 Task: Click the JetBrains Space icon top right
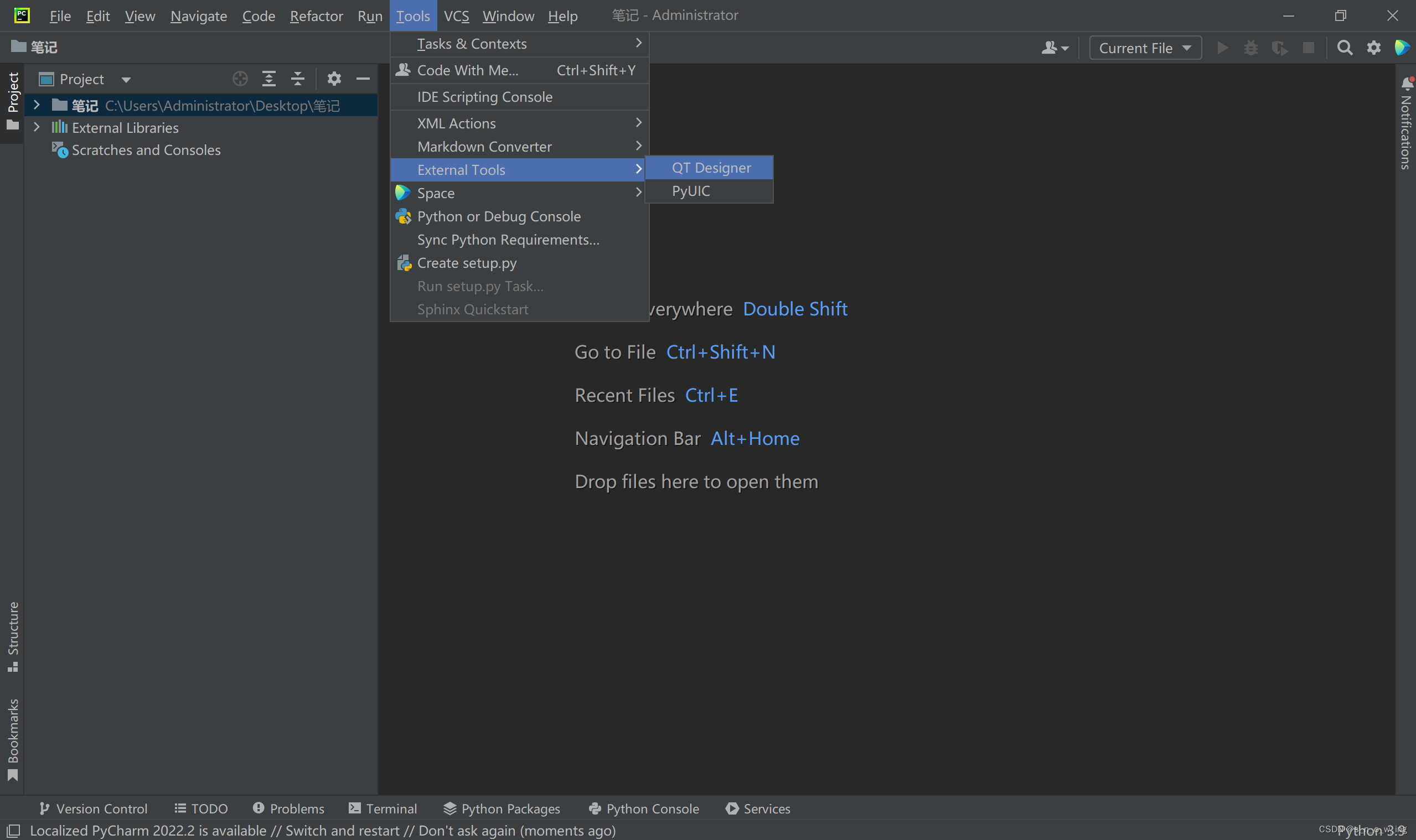(x=1402, y=48)
